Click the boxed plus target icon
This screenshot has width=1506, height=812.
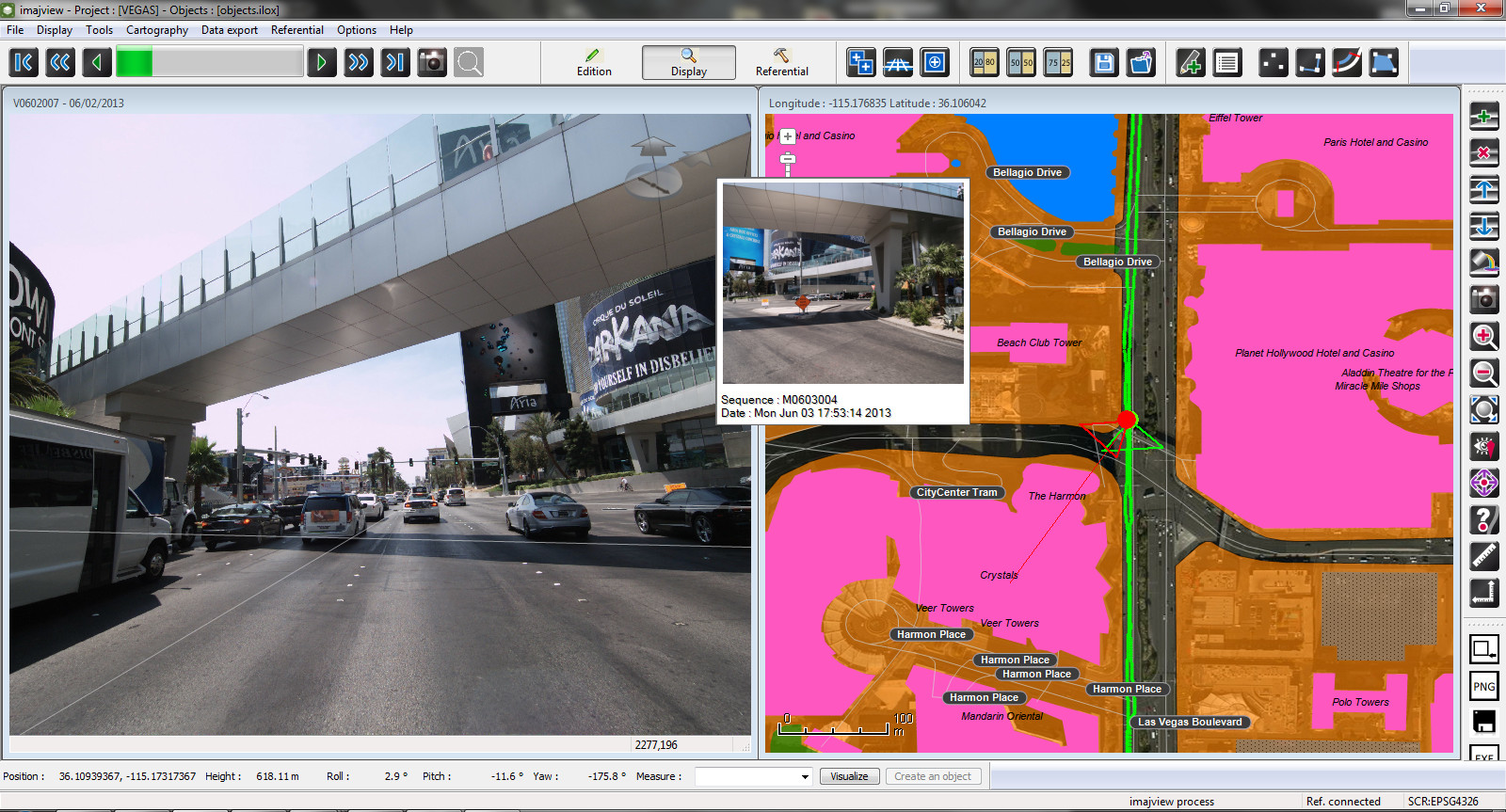[935, 63]
